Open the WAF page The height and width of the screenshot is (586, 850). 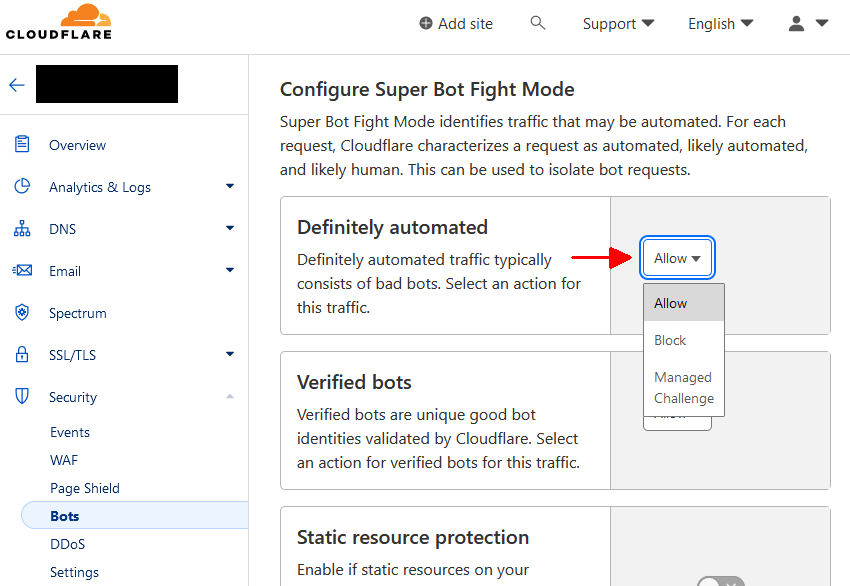tap(64, 460)
